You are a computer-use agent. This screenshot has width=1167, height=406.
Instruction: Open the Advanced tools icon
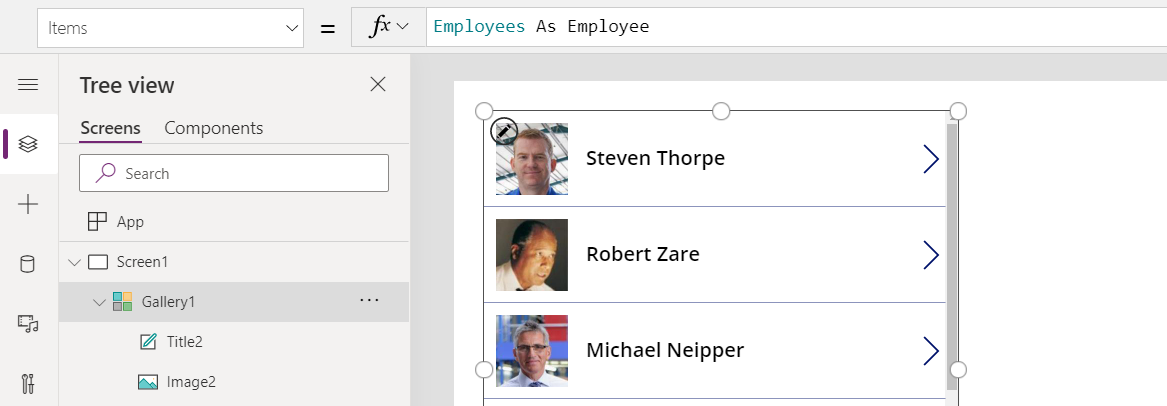[x=28, y=383]
